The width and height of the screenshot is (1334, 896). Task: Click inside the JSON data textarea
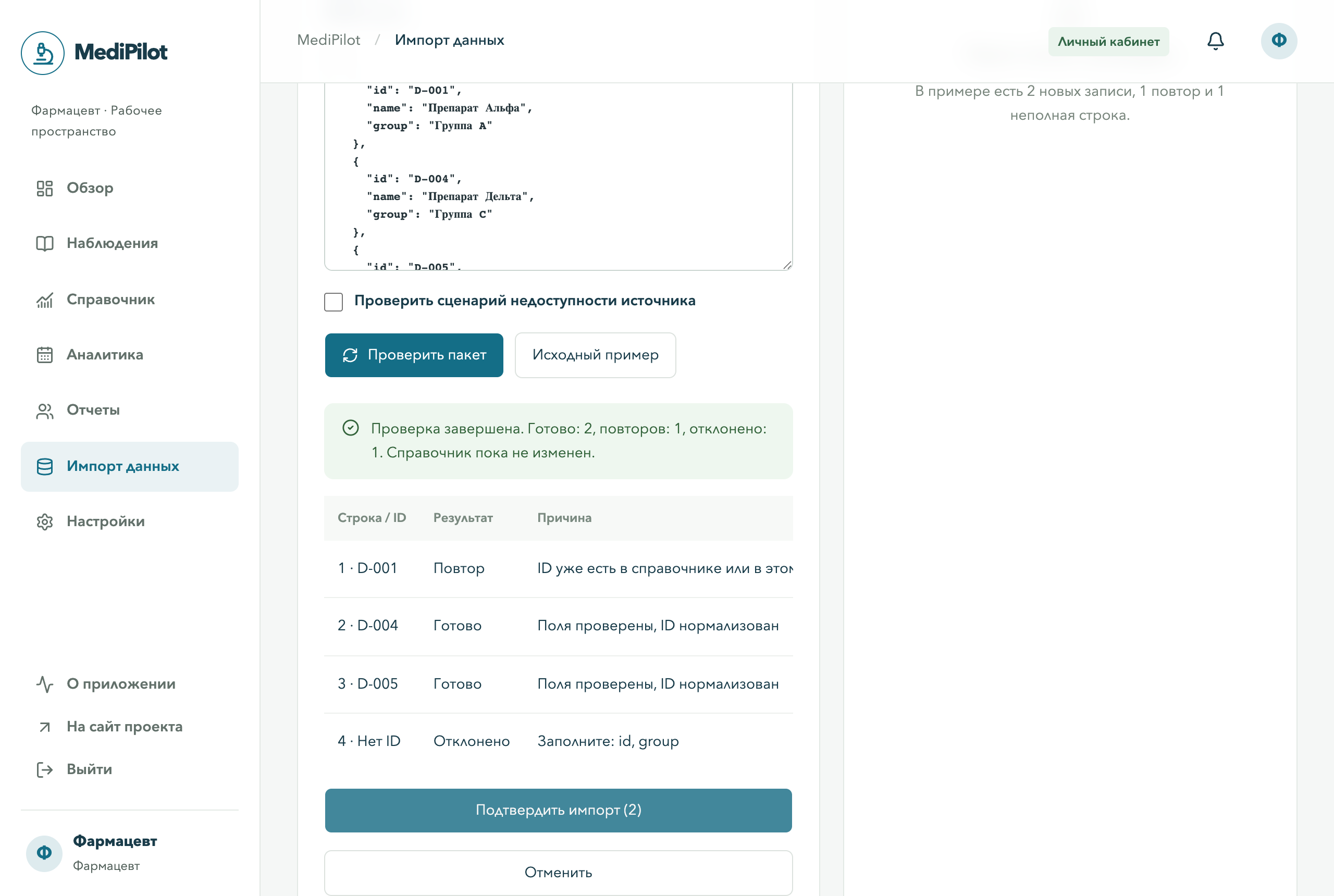(559, 176)
